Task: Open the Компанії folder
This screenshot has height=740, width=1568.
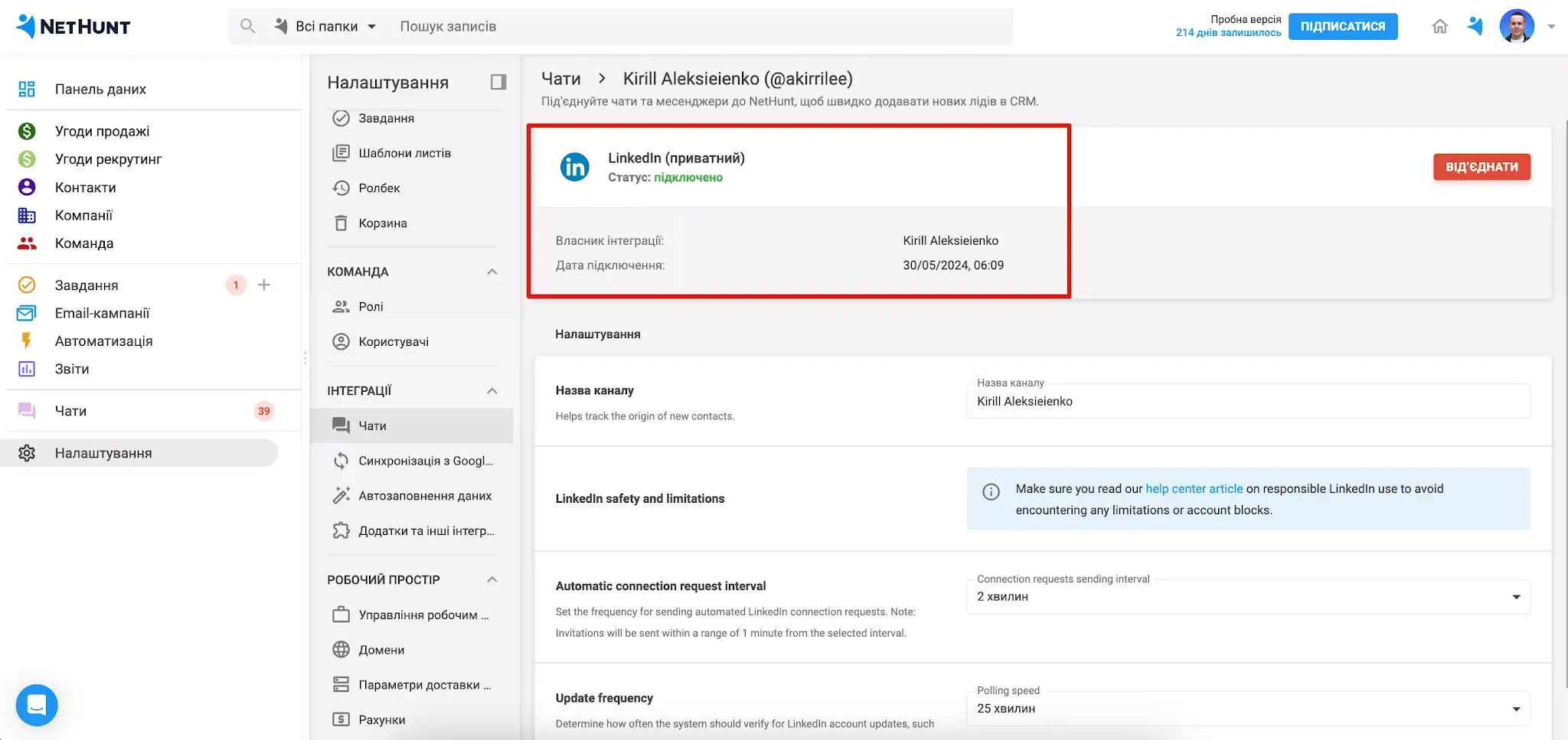Action: [83, 215]
